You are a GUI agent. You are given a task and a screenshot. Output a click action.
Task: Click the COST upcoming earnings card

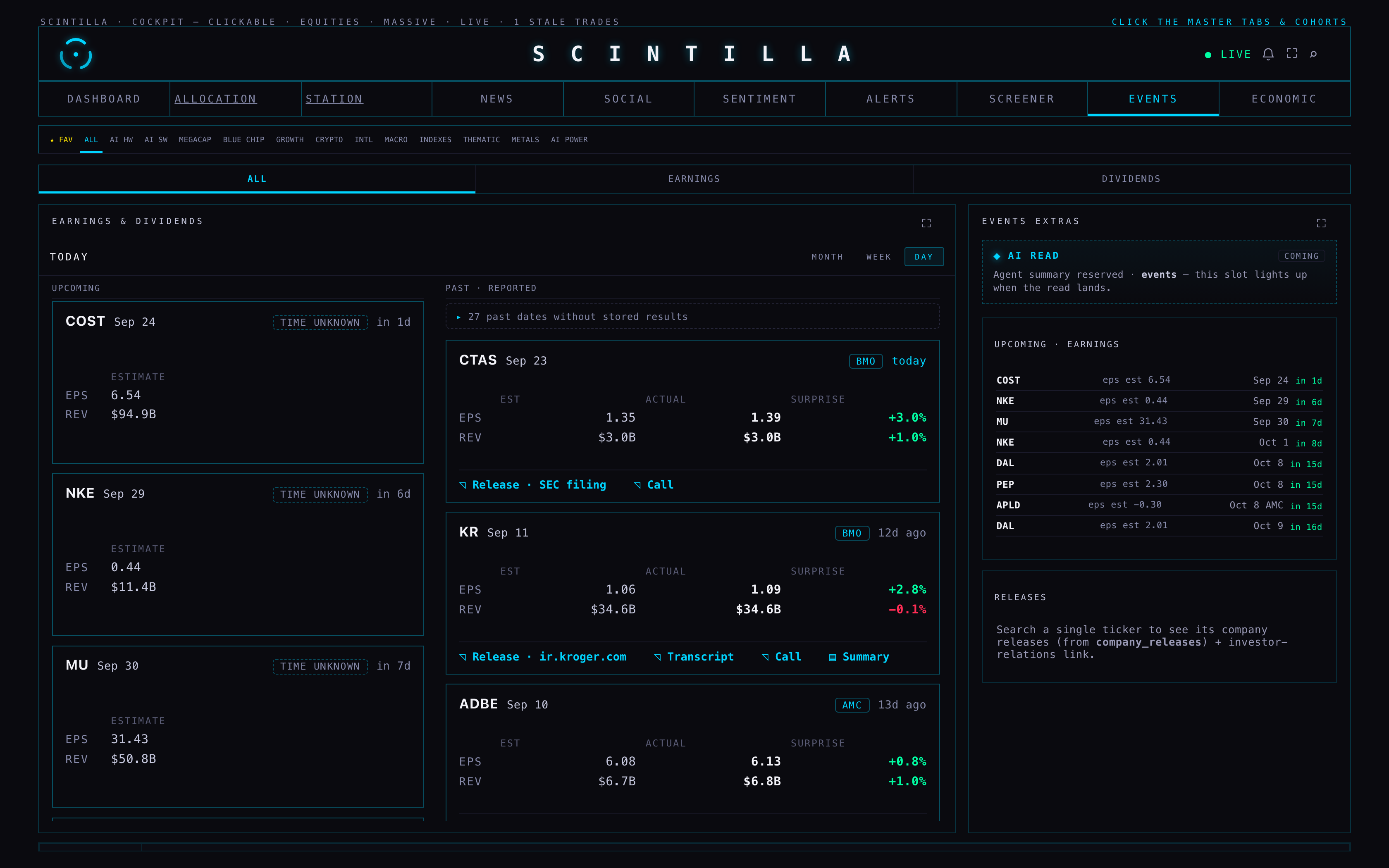tap(238, 382)
